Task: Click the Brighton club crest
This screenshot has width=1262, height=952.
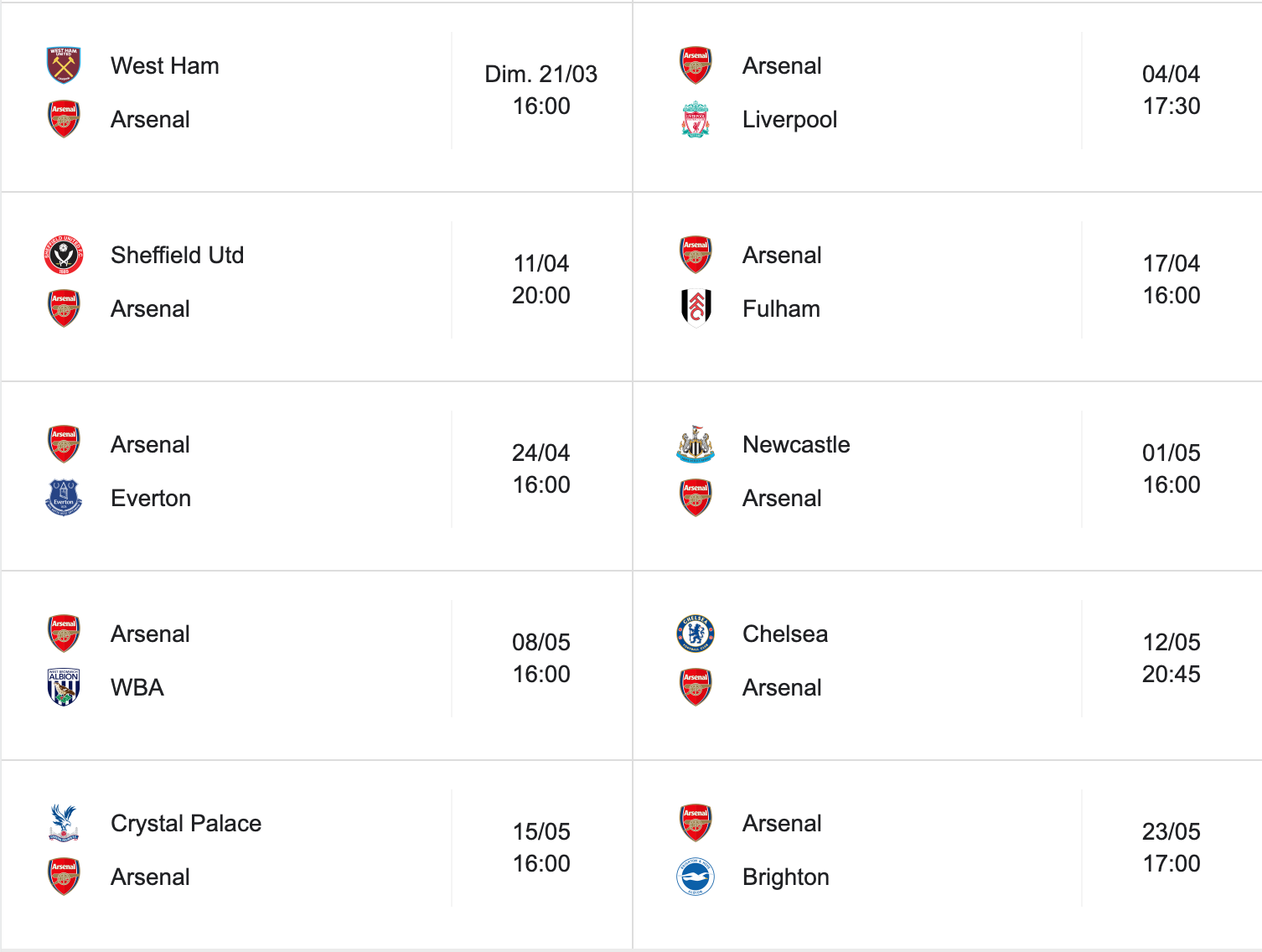Action: (696, 877)
